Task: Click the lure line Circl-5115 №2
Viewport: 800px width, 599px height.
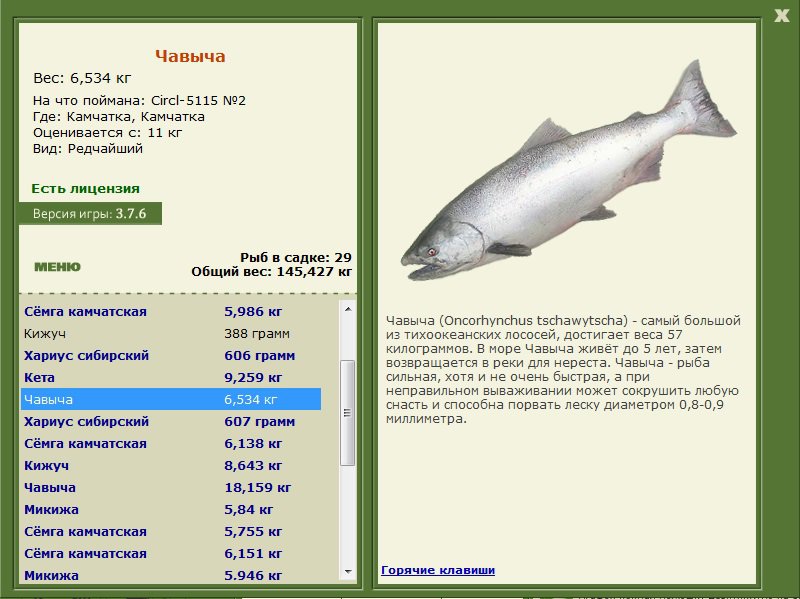Action: pos(139,101)
